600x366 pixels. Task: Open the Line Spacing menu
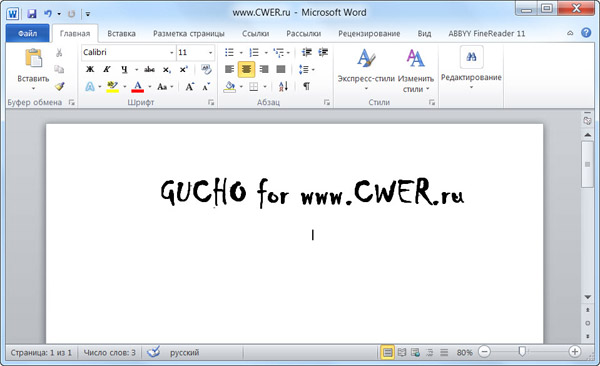[x=307, y=69]
